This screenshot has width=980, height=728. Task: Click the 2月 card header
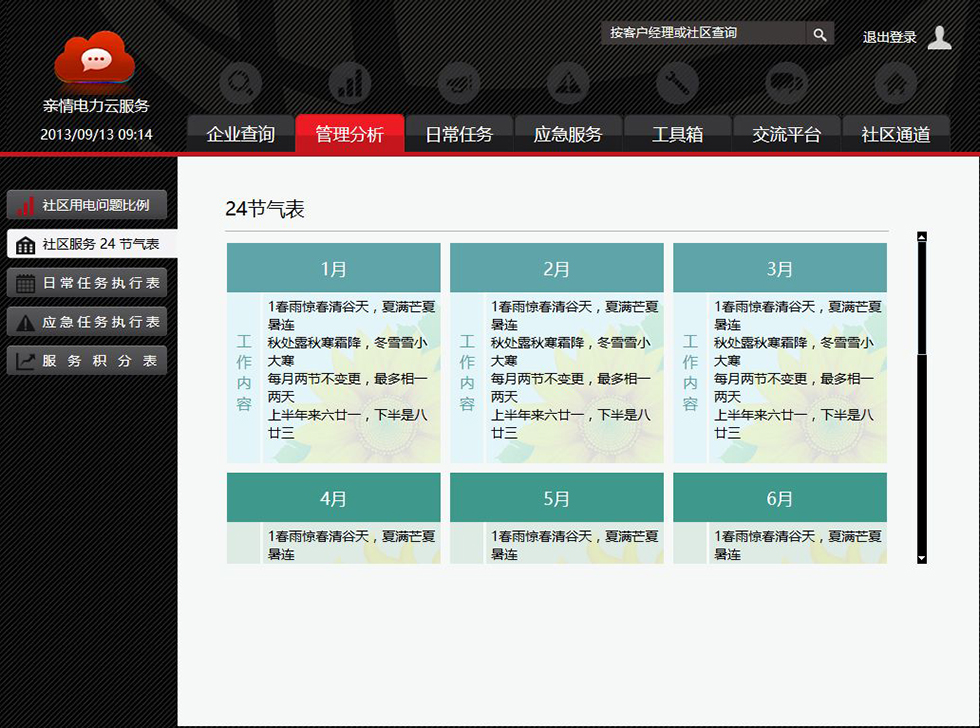(x=557, y=268)
